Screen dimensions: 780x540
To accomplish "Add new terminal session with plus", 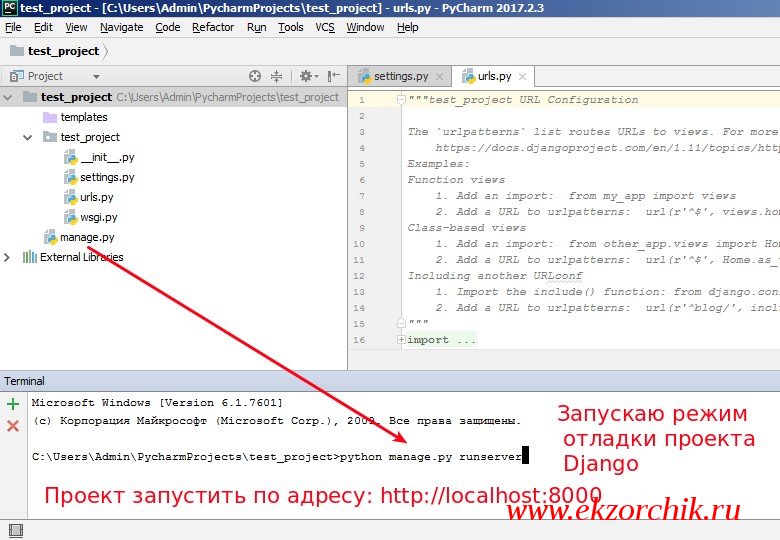I will [13, 404].
